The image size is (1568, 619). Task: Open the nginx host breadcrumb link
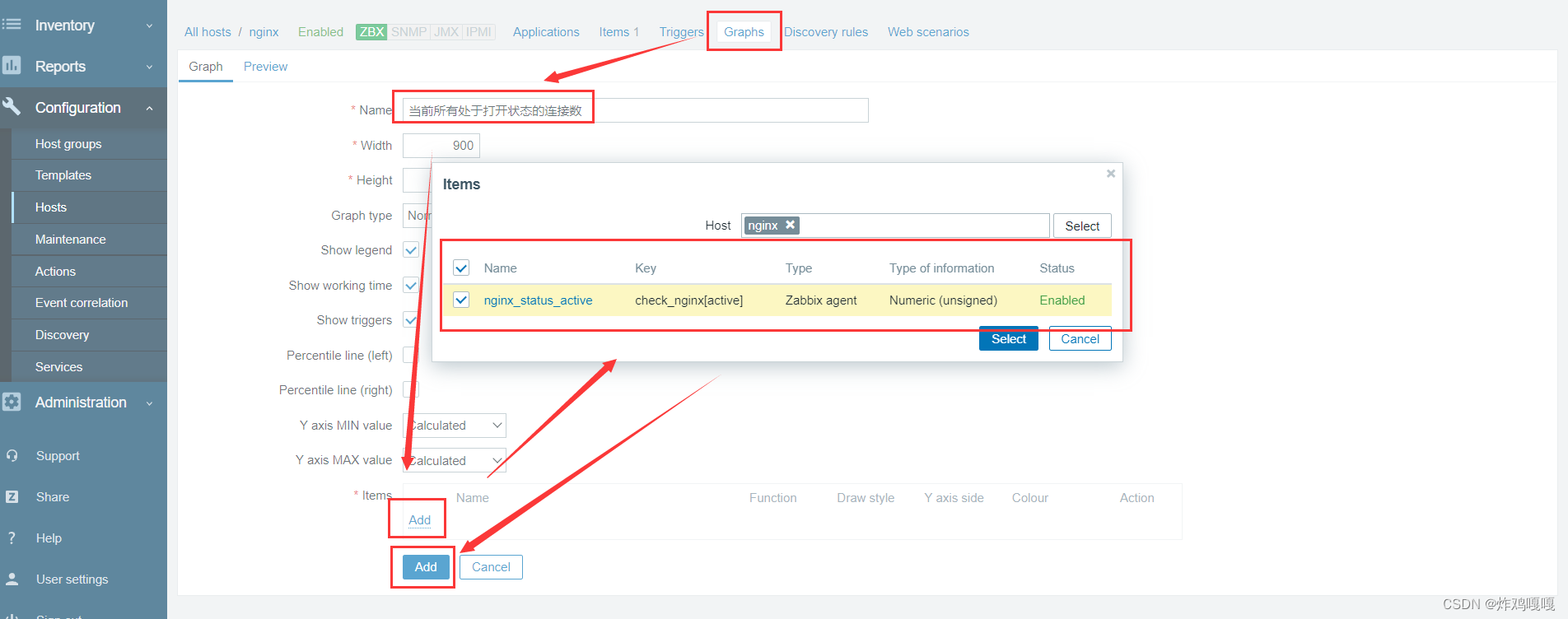(x=264, y=32)
